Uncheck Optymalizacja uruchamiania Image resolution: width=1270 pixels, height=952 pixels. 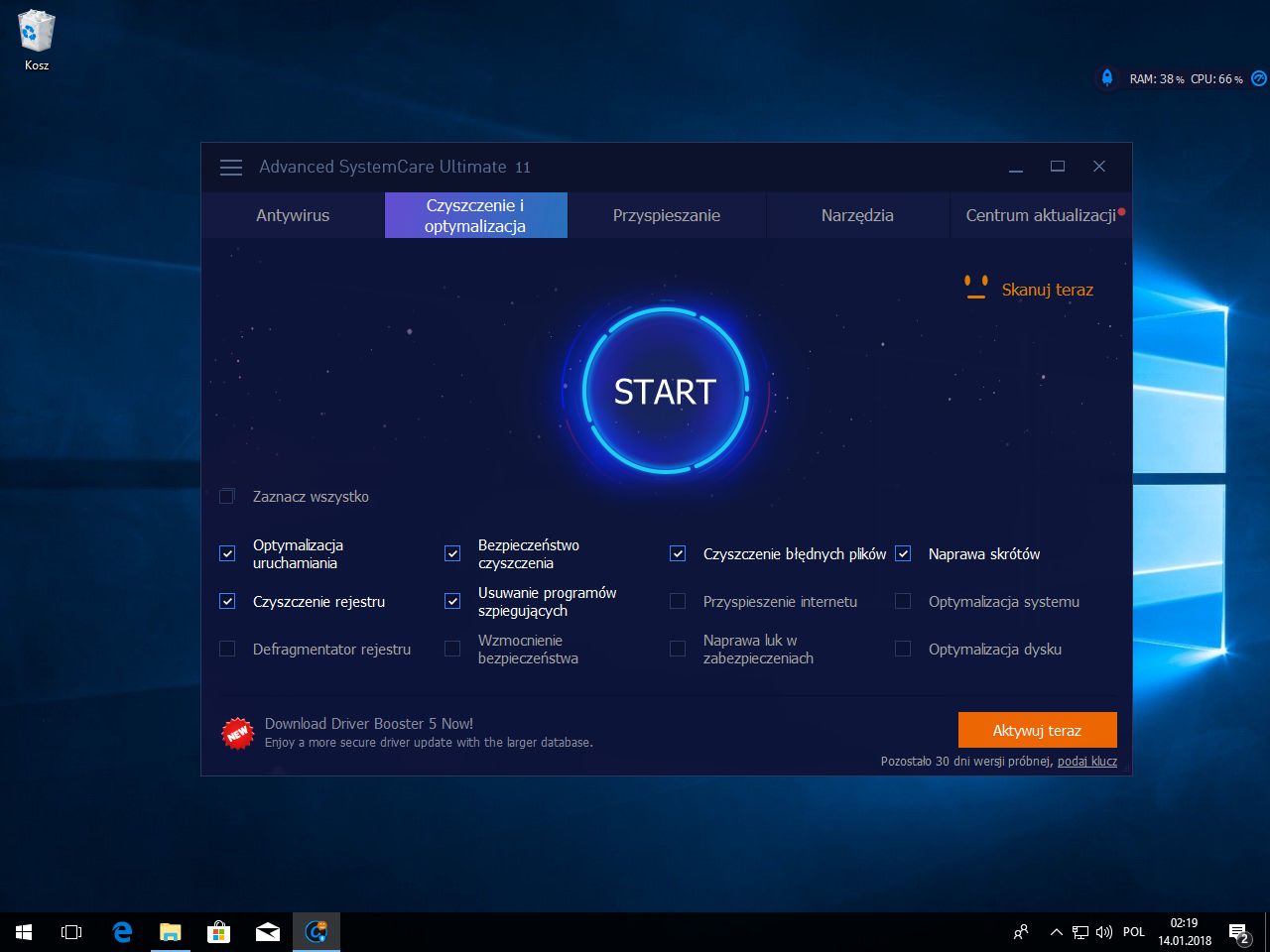[x=227, y=553]
